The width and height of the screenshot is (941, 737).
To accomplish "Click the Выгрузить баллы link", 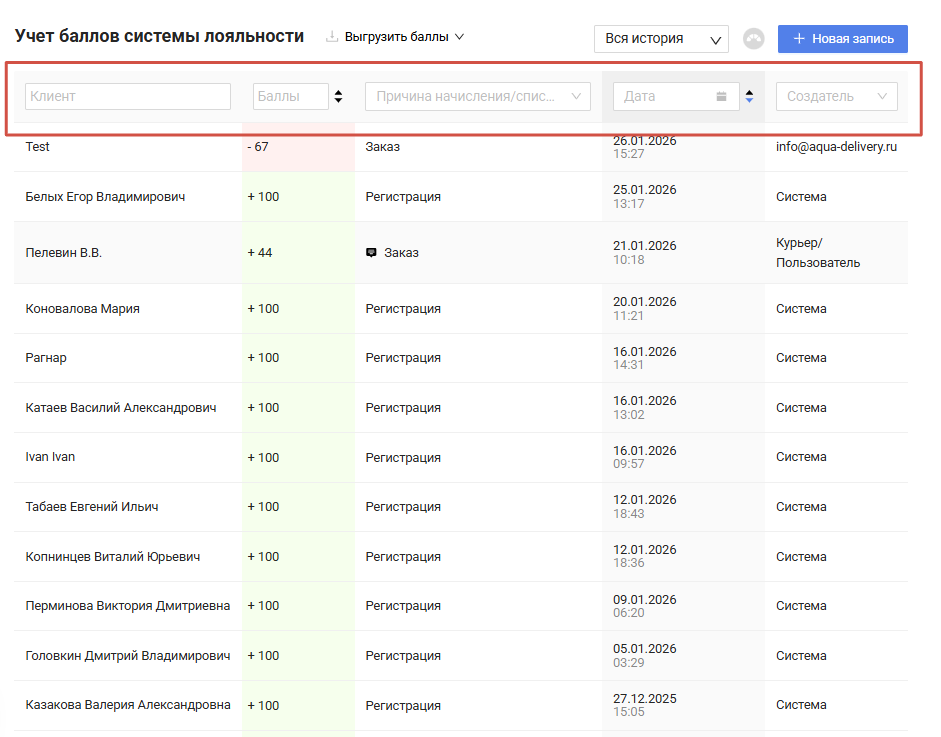I will [x=396, y=37].
